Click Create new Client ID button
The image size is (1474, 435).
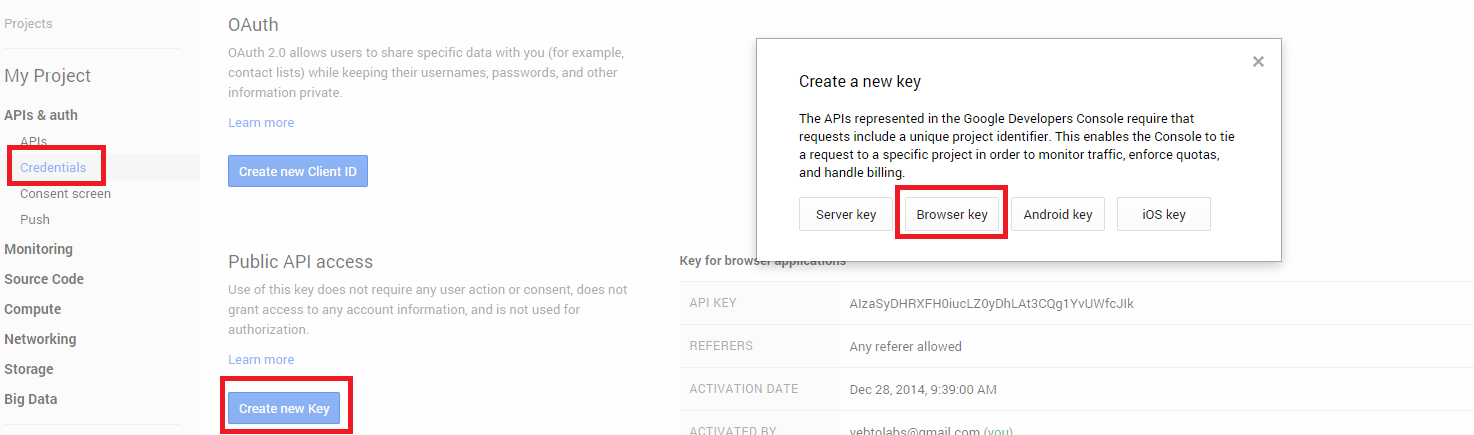tap(298, 171)
